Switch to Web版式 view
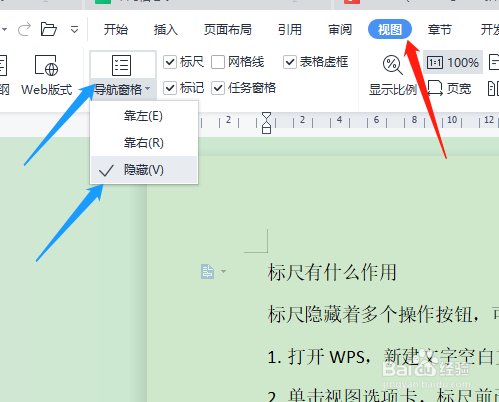Screen dimensions: 499x402 pos(46,75)
